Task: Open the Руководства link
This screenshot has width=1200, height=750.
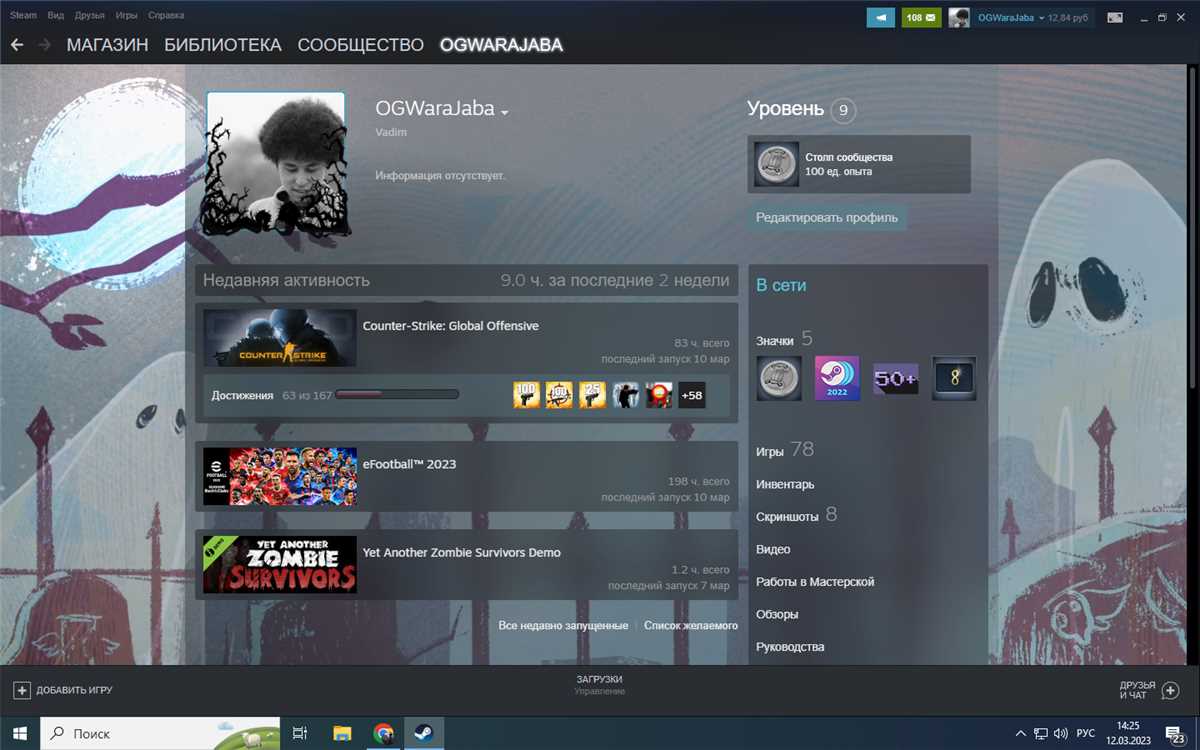Action: pos(790,646)
